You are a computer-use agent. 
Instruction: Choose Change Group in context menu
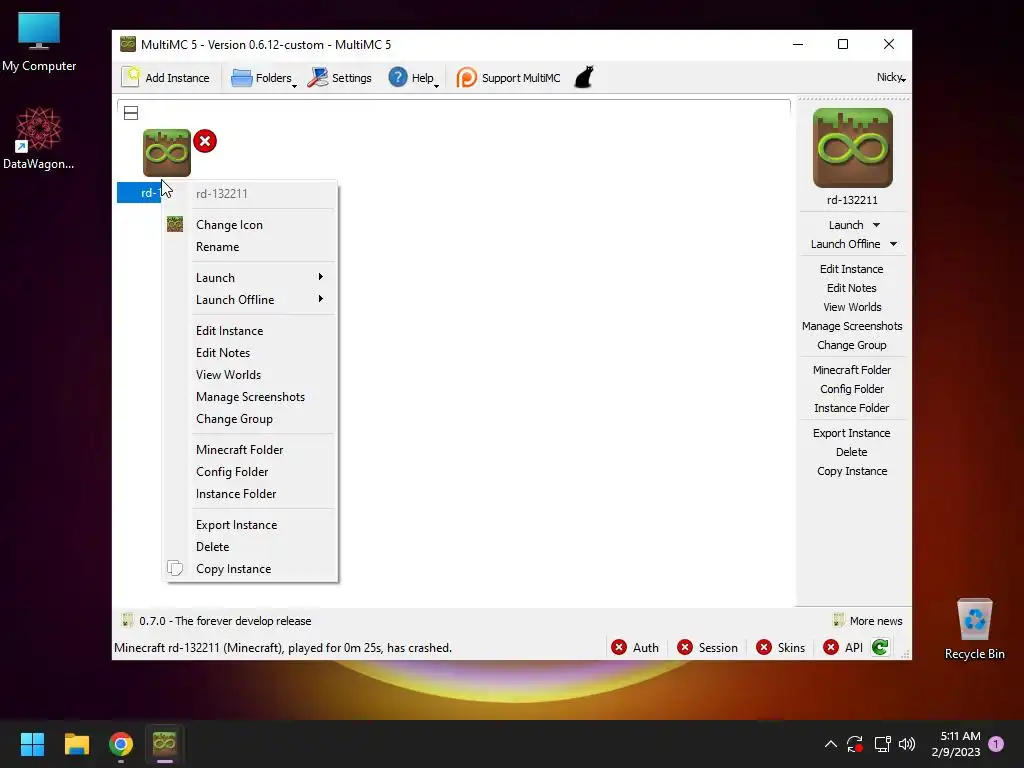[249, 419]
